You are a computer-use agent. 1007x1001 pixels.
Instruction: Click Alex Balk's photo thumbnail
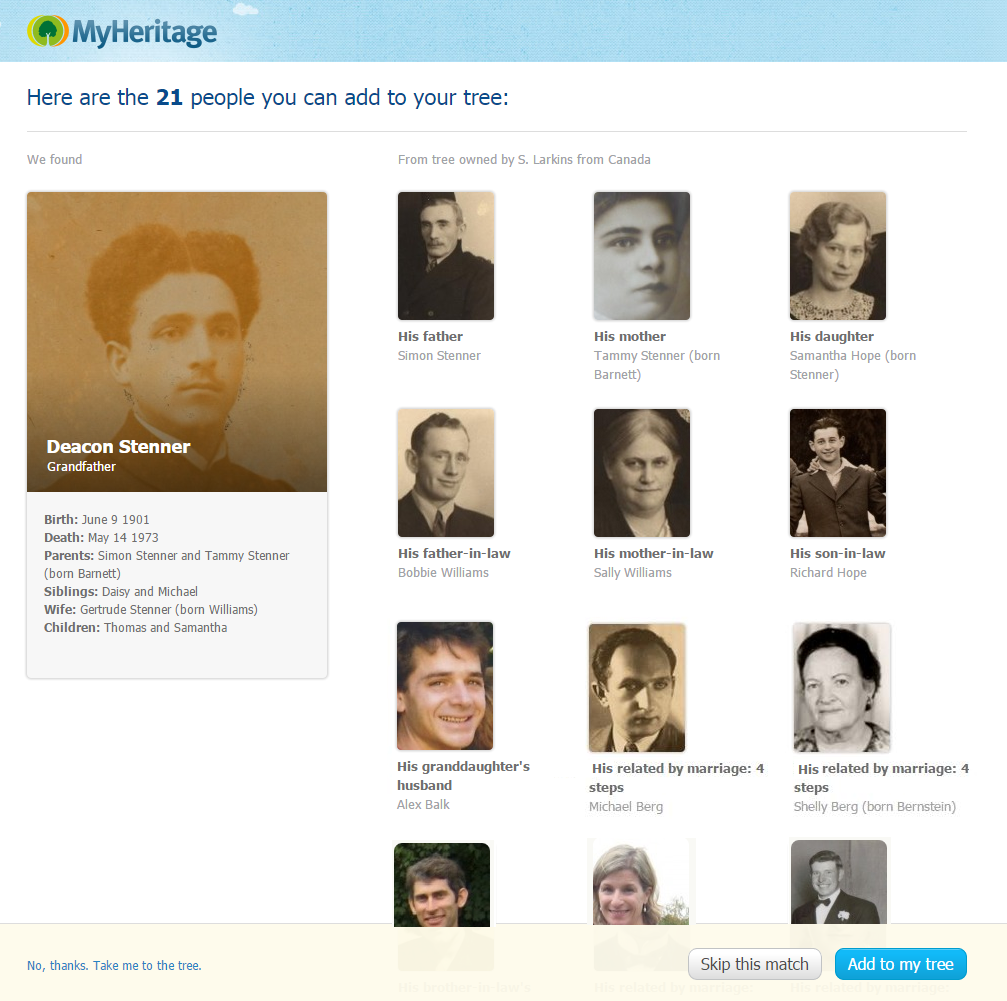[x=445, y=686]
